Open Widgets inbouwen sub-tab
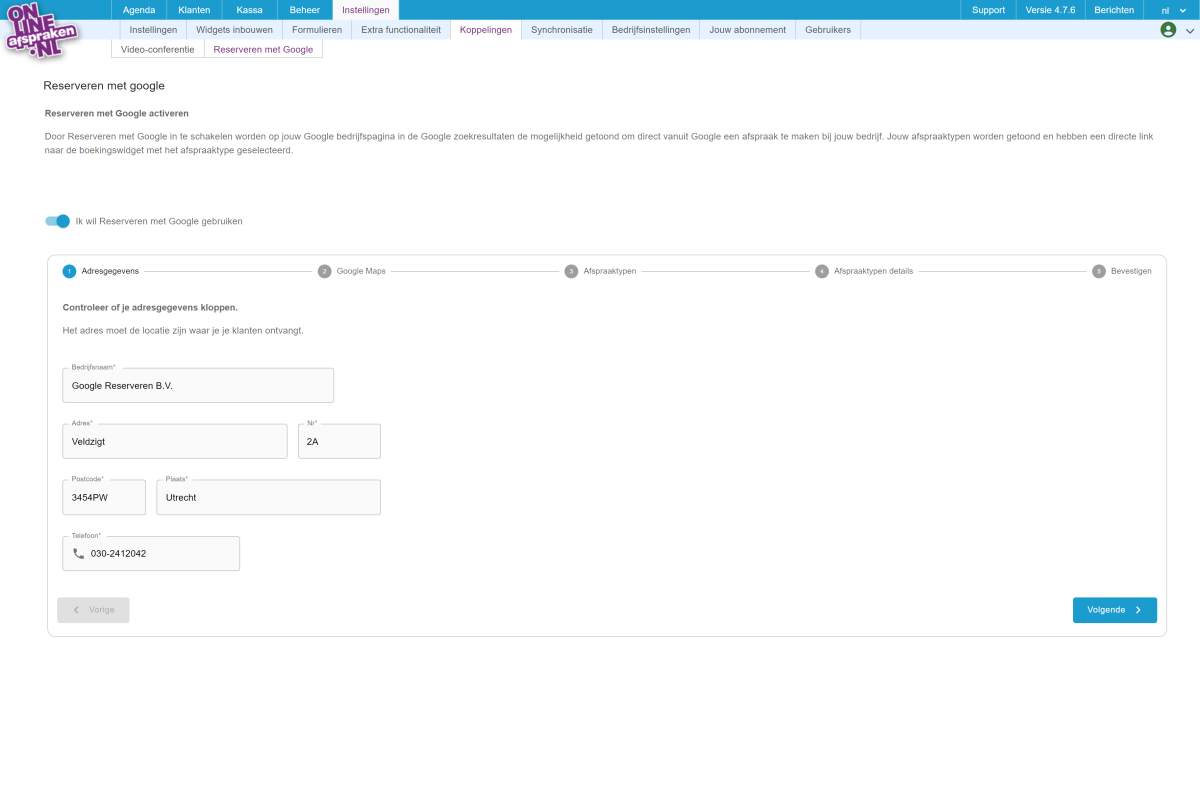The height and width of the screenshot is (806, 1200). (x=234, y=30)
